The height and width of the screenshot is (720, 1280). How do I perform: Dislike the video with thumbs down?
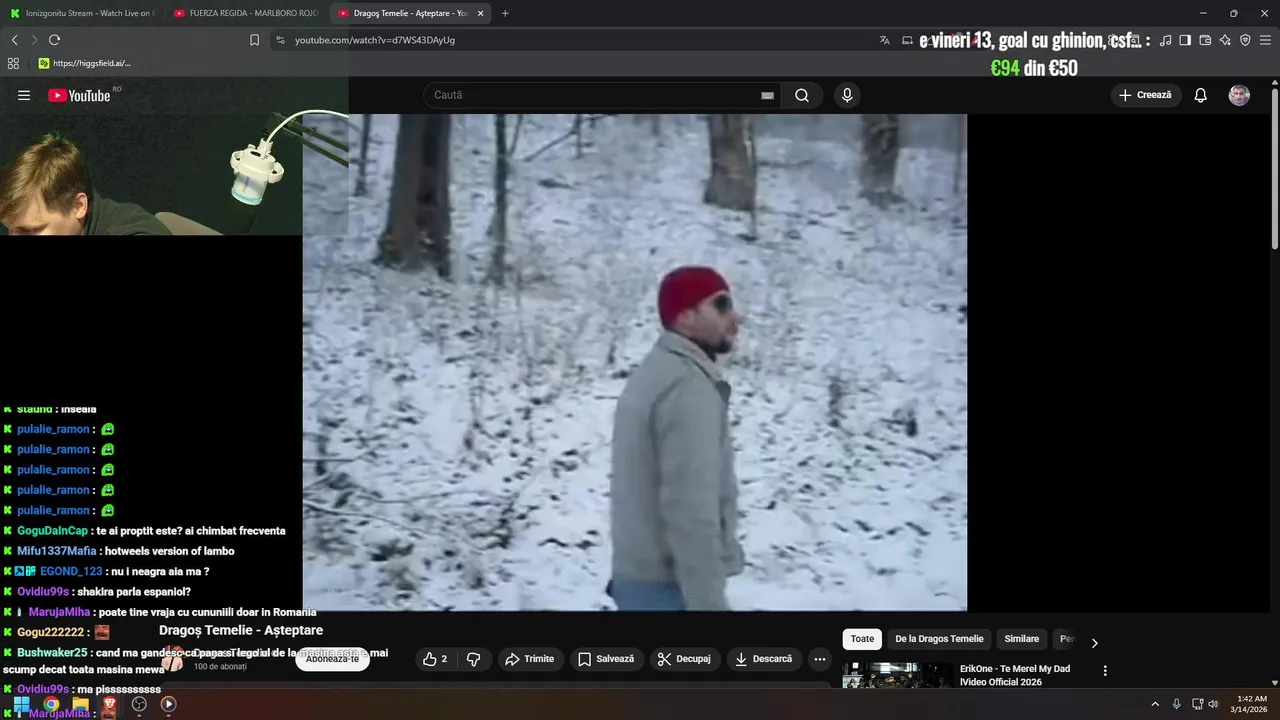tap(474, 659)
